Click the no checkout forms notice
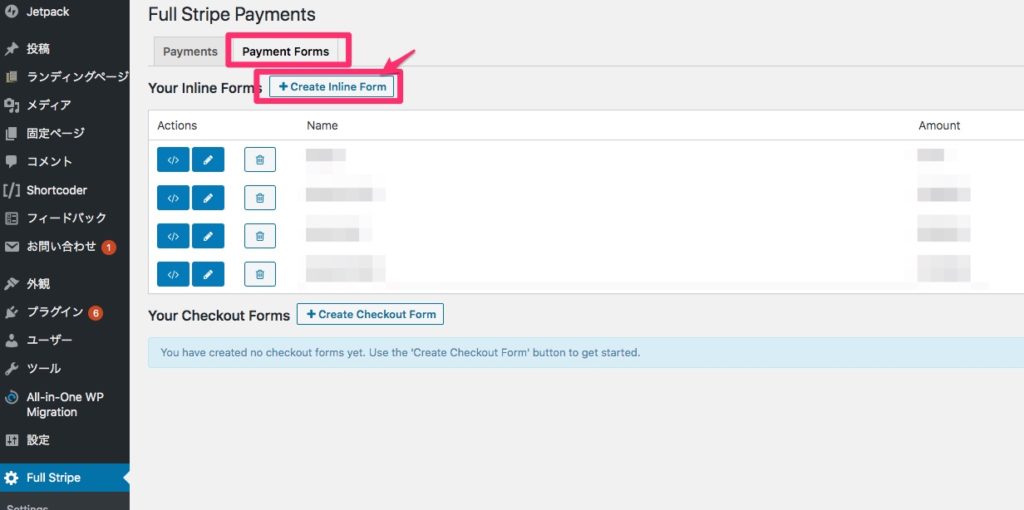The image size is (1024, 510). [586, 353]
